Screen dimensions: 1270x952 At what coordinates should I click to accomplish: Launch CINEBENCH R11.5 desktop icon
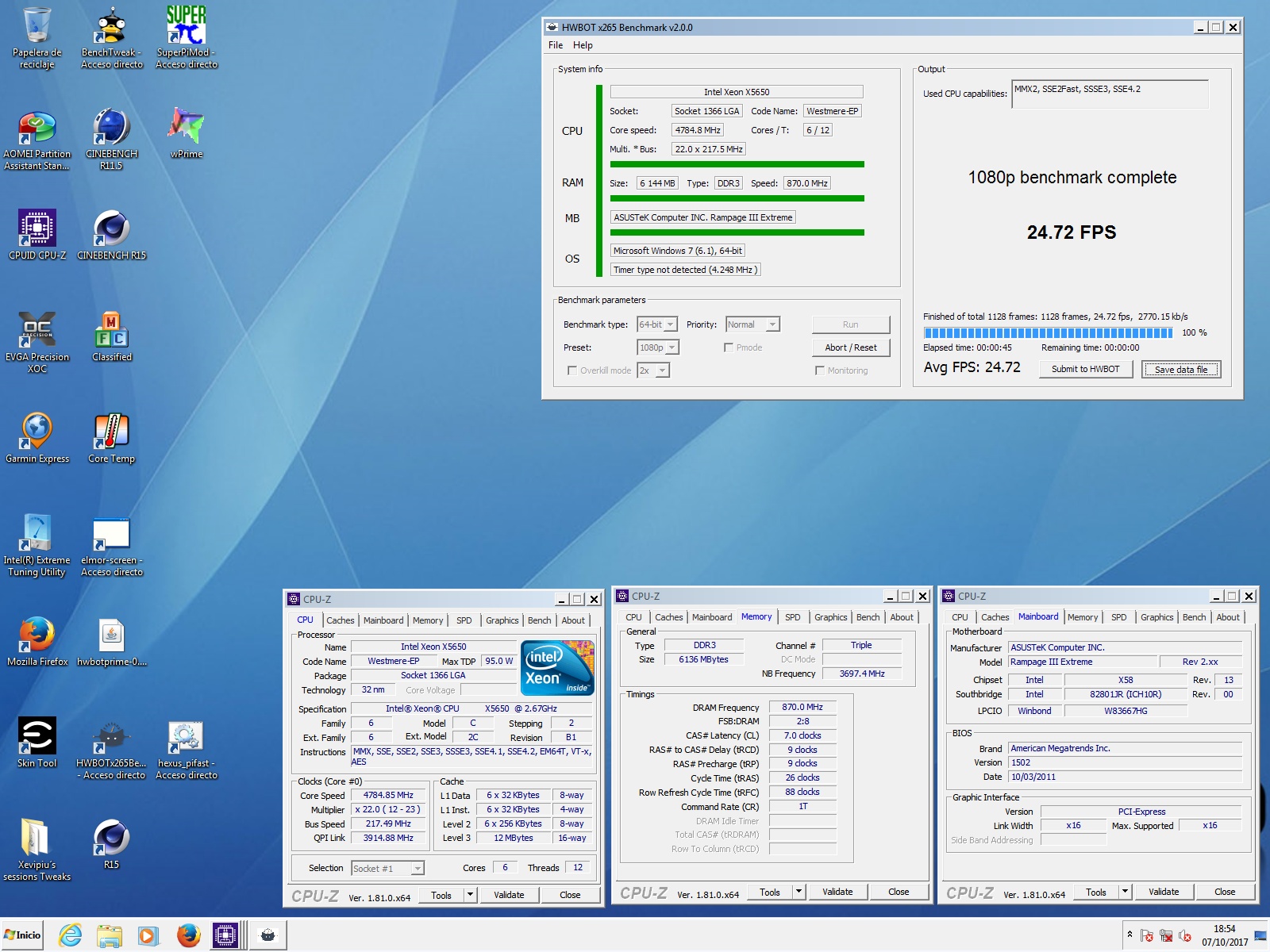pyautogui.click(x=111, y=140)
